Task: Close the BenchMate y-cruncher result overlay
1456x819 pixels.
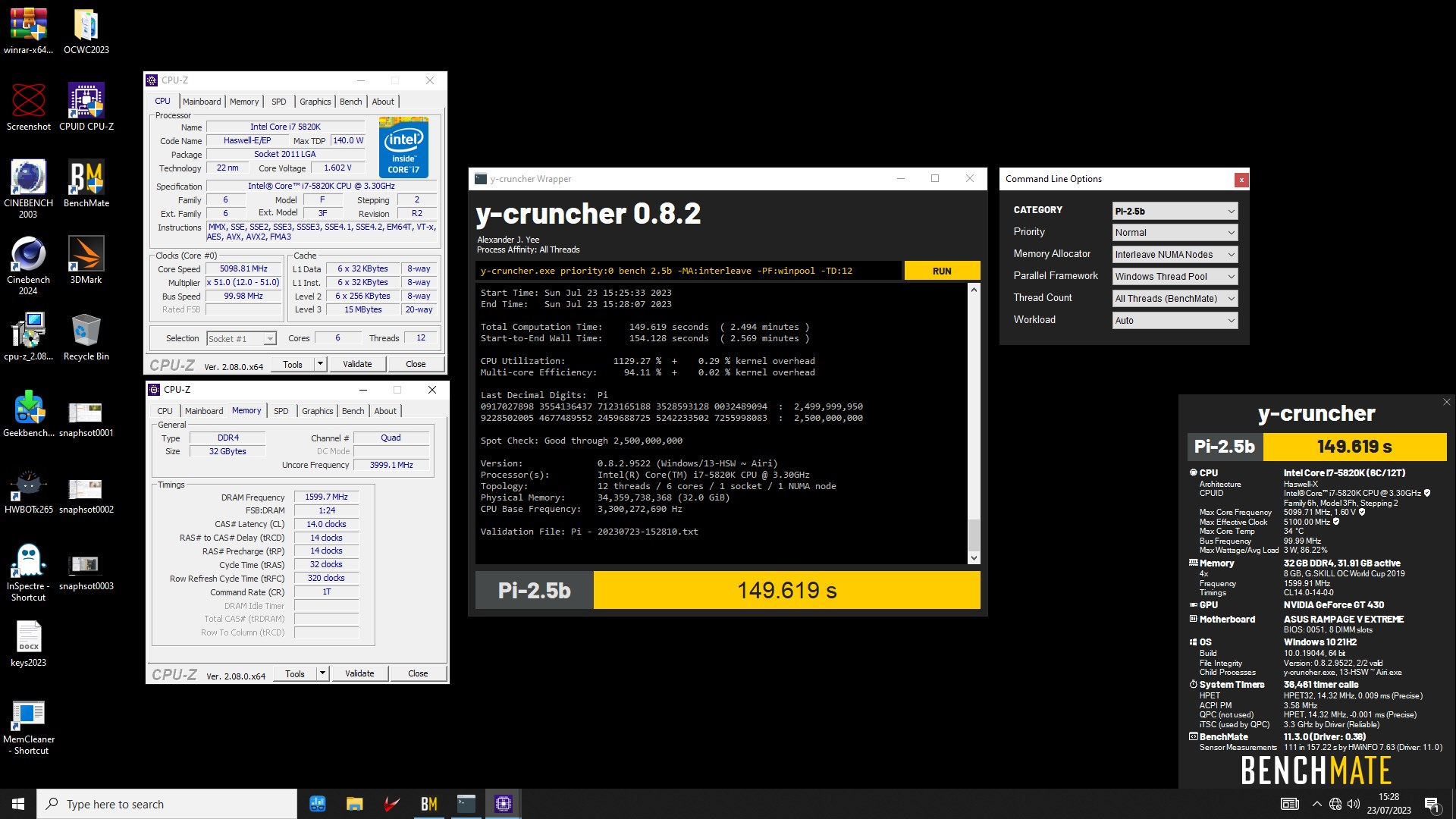Action: (1446, 402)
